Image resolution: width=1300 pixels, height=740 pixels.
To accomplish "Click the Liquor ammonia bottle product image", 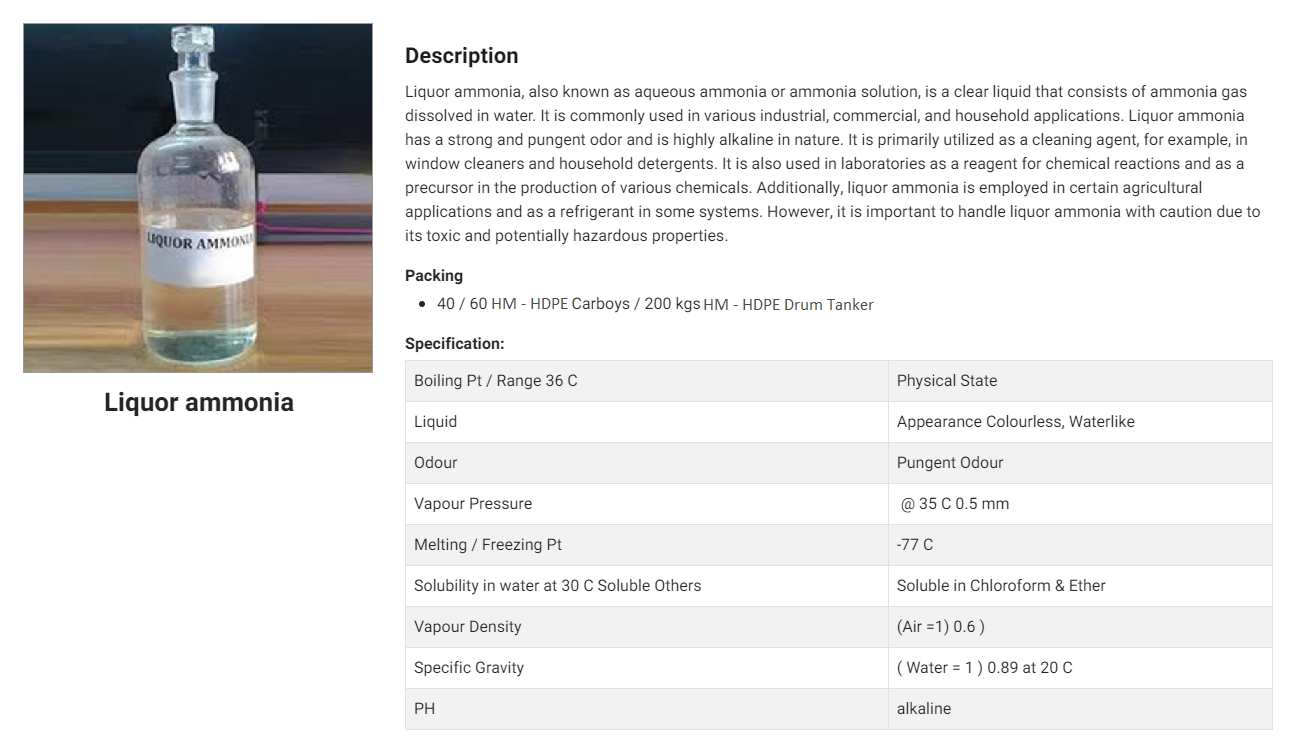I will tap(198, 198).
